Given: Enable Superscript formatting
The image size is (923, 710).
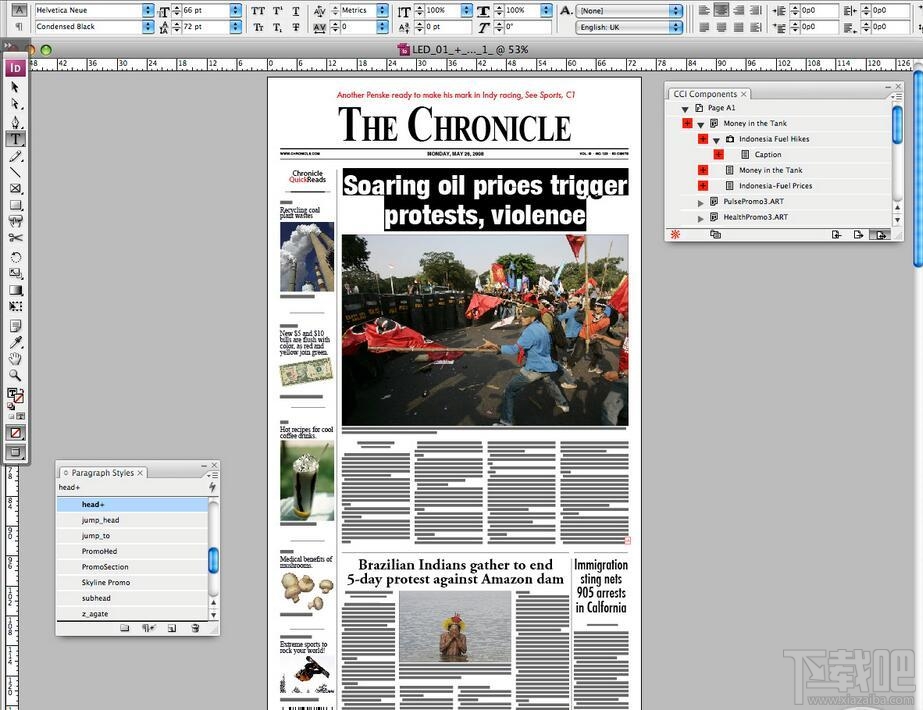Looking at the screenshot, I should click(276, 11).
